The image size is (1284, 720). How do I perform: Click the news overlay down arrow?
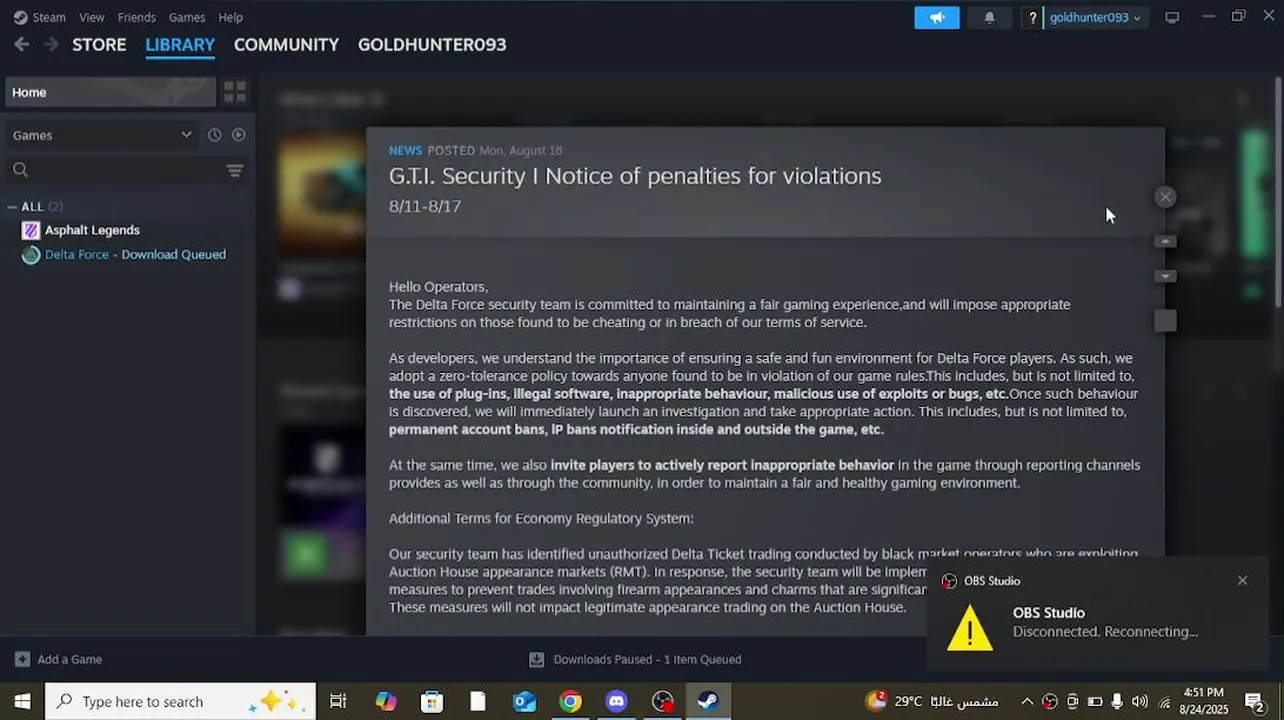(x=1165, y=276)
